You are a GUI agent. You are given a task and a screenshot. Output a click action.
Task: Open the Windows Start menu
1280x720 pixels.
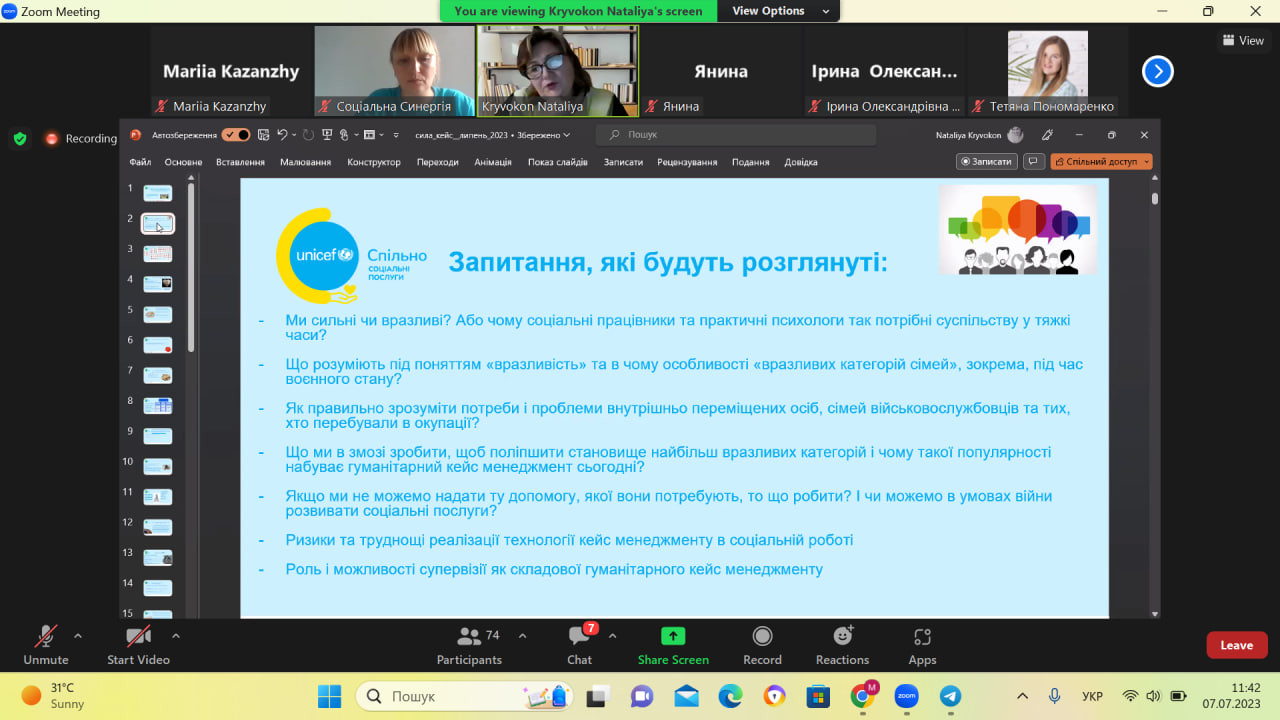(329, 696)
